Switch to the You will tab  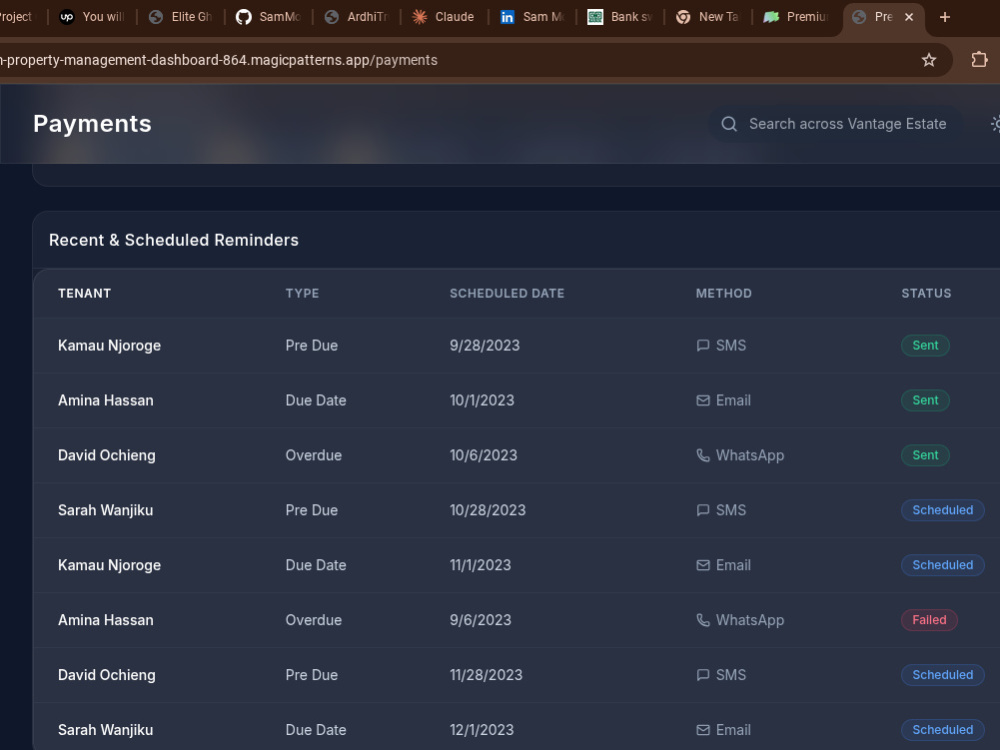(x=92, y=17)
